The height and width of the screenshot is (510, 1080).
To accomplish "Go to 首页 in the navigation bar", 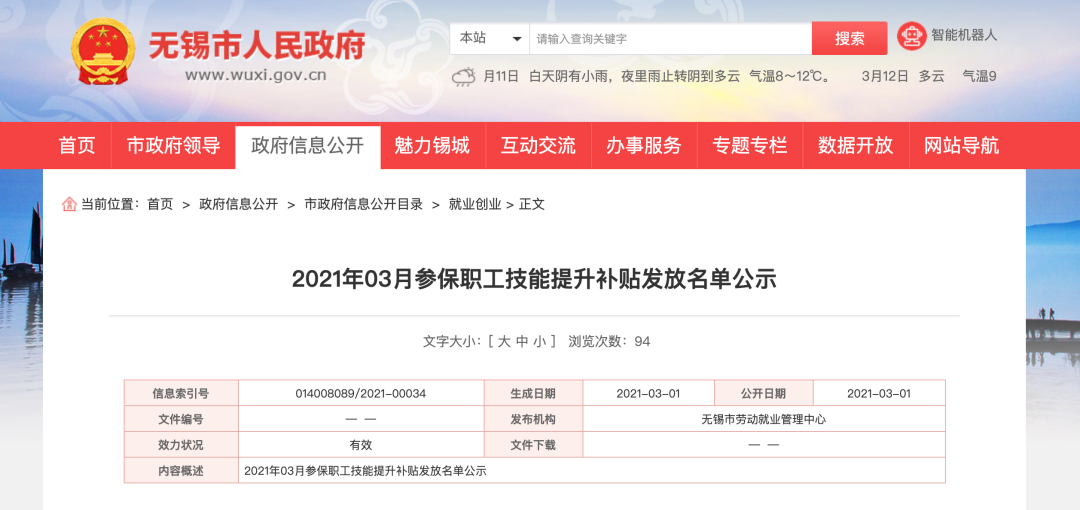I will click(76, 145).
